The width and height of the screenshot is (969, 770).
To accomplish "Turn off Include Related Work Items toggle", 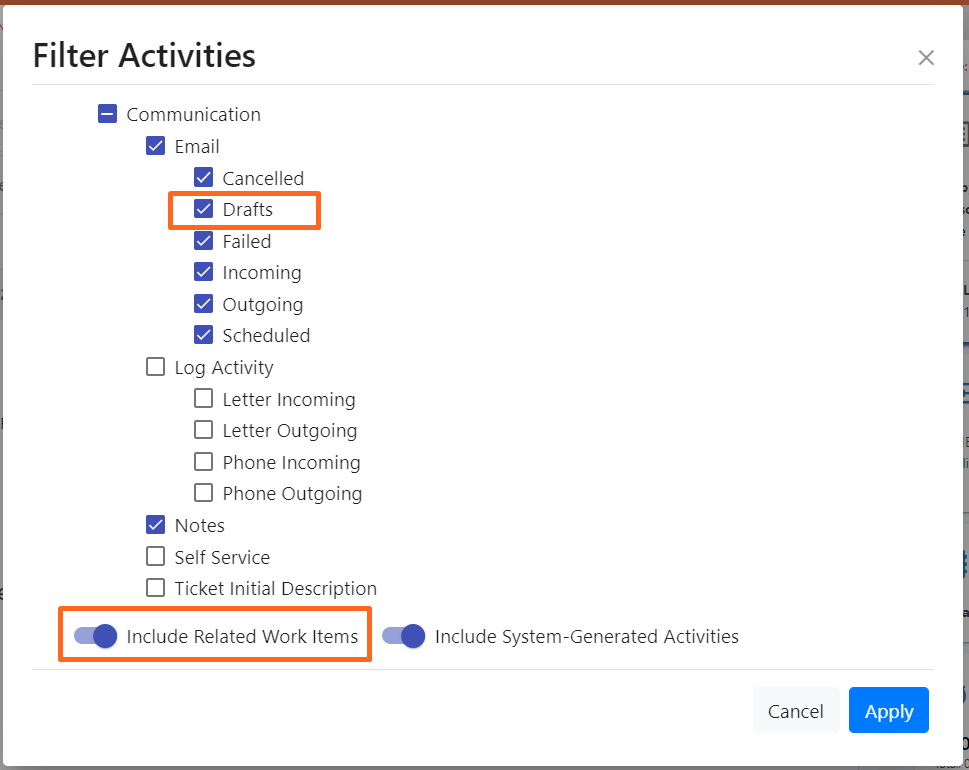I will 97,636.
